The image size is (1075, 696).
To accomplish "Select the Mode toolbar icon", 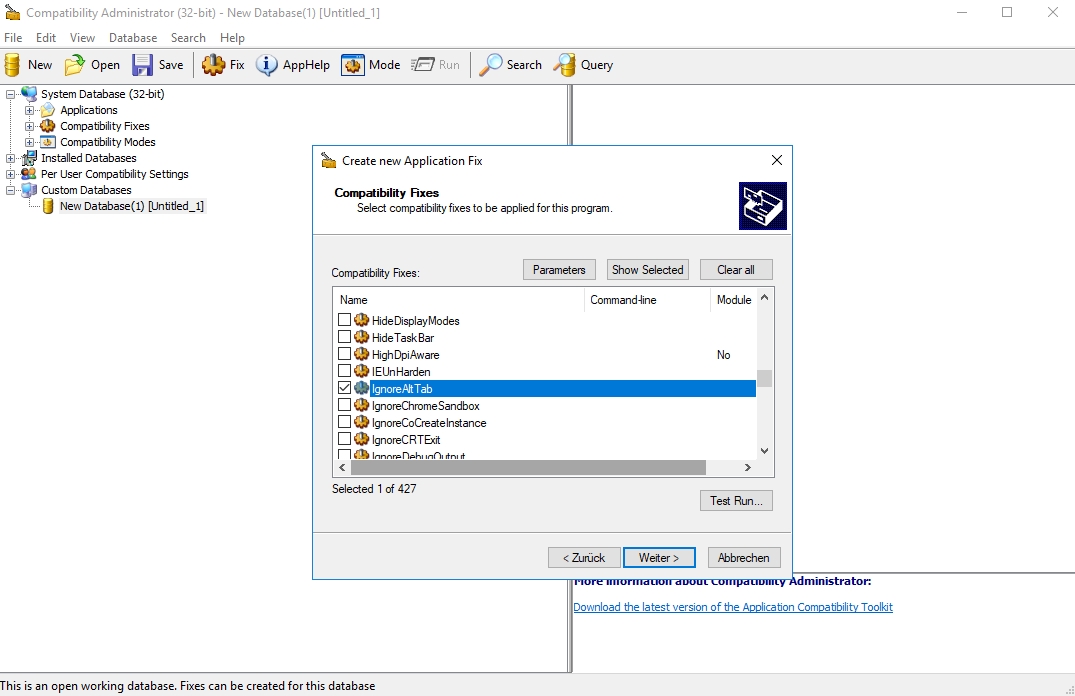I will (352, 65).
